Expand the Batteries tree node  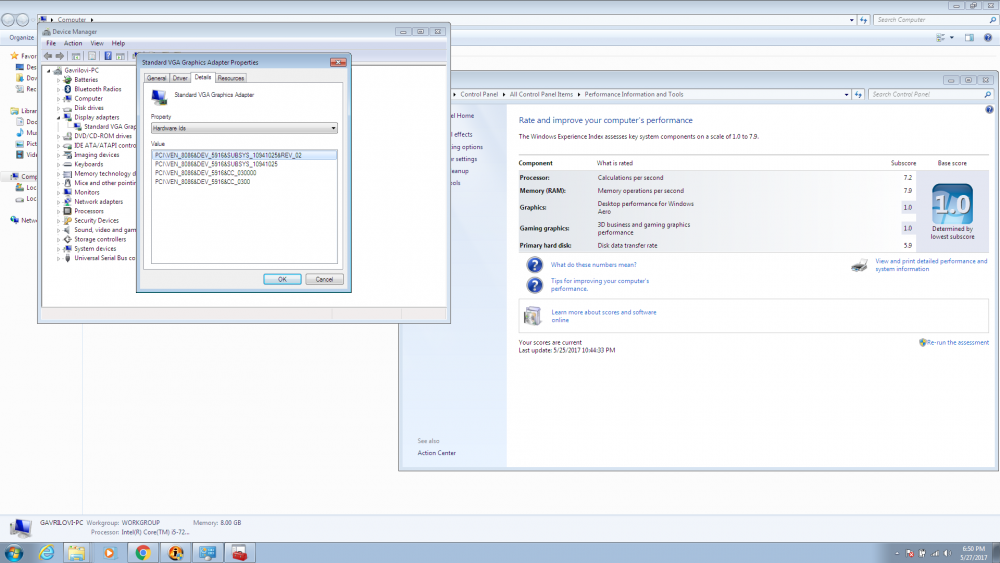[x=59, y=80]
